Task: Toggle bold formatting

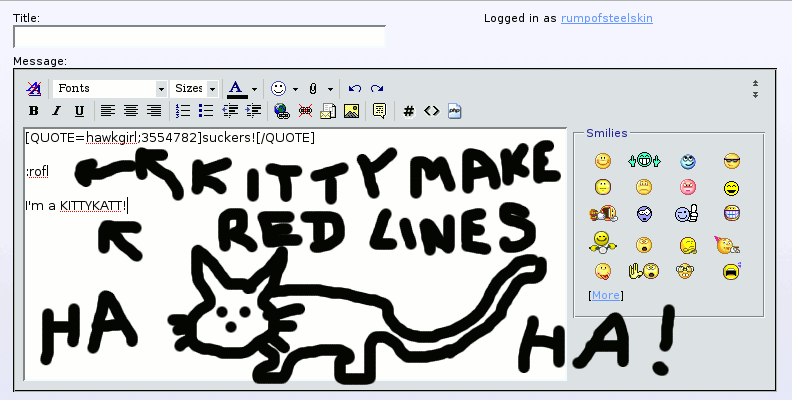Action: coord(33,111)
